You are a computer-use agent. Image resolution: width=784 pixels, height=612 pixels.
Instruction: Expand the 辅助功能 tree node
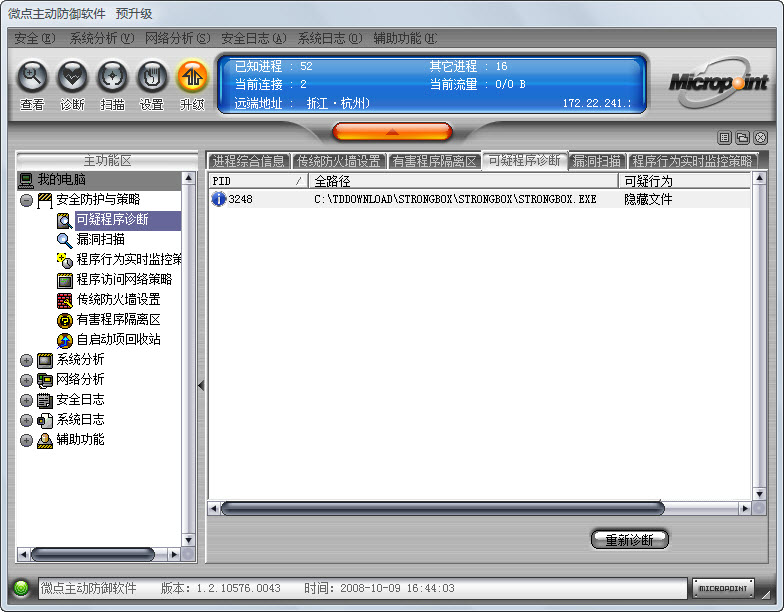26,440
